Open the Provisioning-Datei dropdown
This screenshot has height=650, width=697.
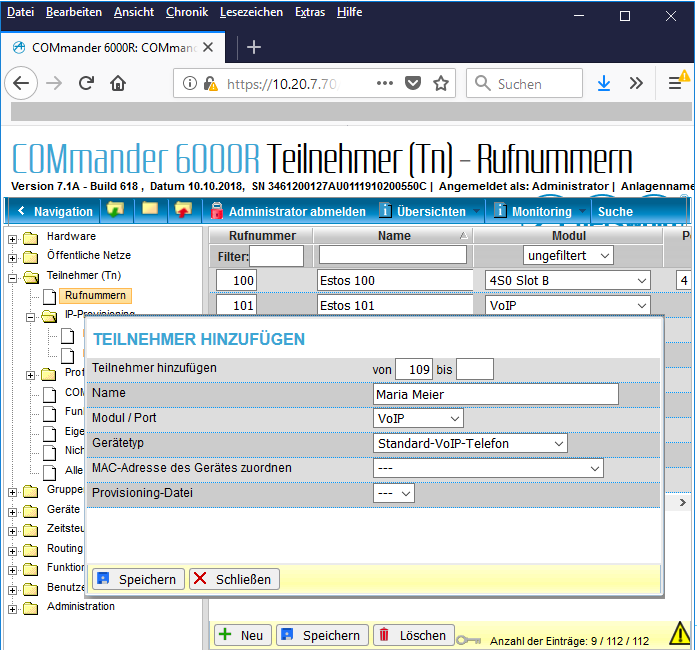[x=393, y=493]
